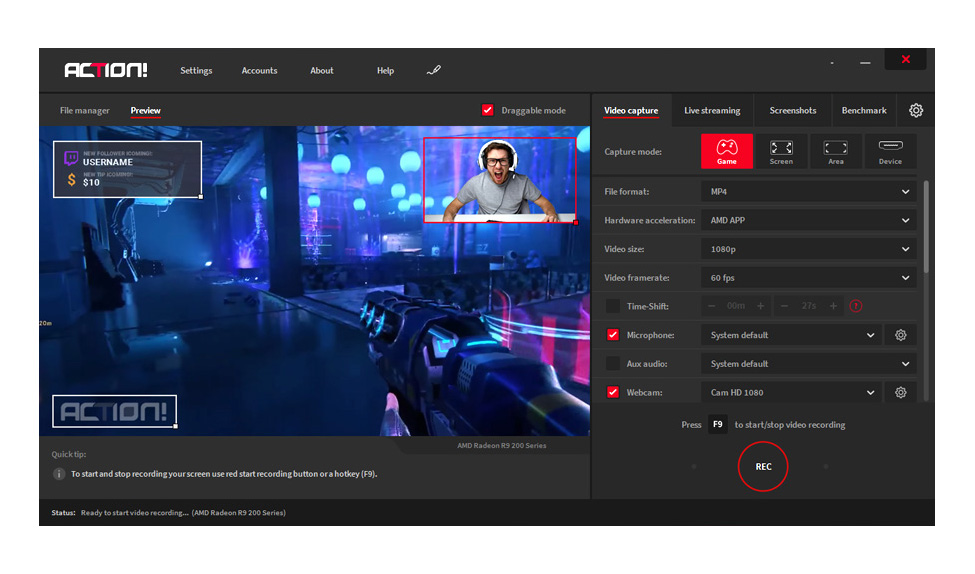Increase Time-Shift seconds with plus
This screenshot has height=574, width=975.
tap(833, 306)
